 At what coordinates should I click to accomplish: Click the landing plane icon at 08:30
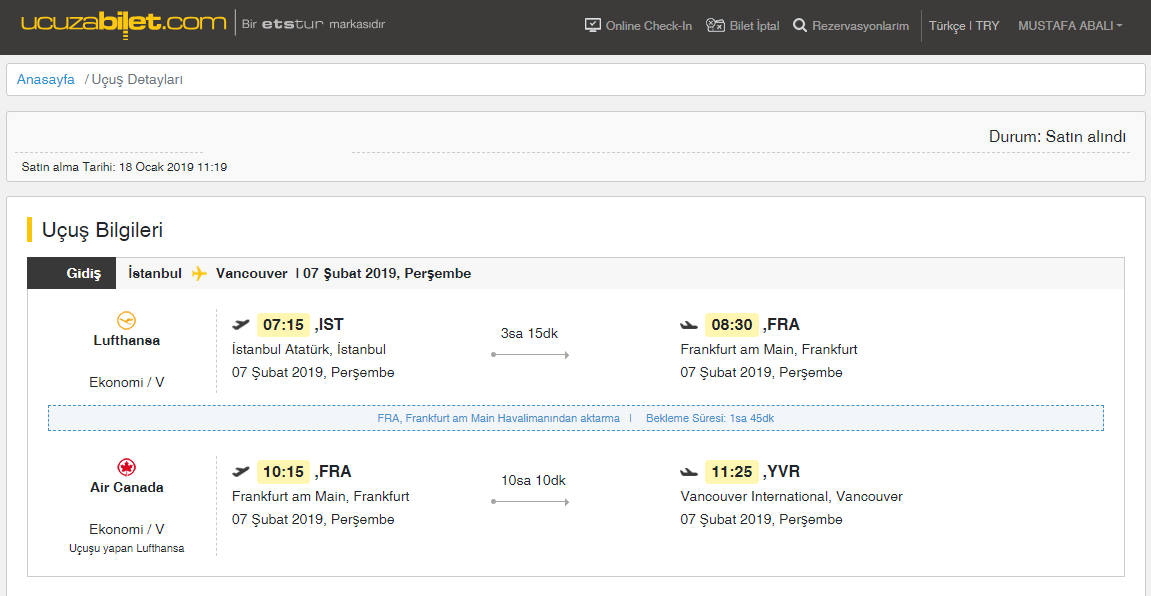(x=689, y=324)
